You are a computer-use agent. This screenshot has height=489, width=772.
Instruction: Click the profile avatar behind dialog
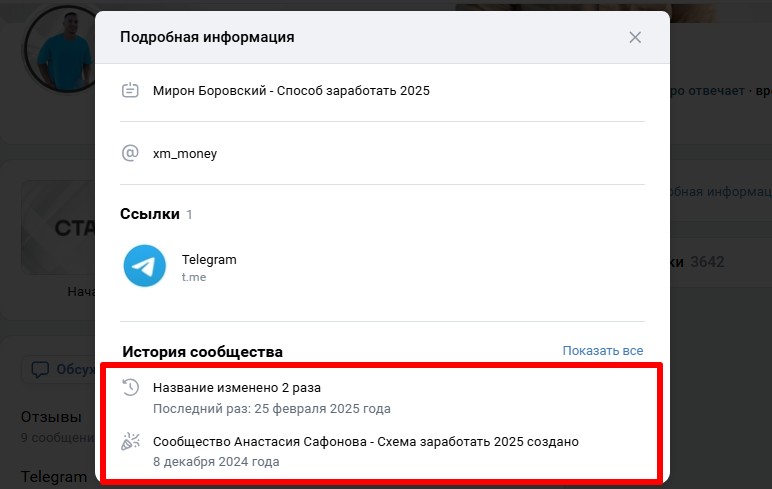click(65, 50)
